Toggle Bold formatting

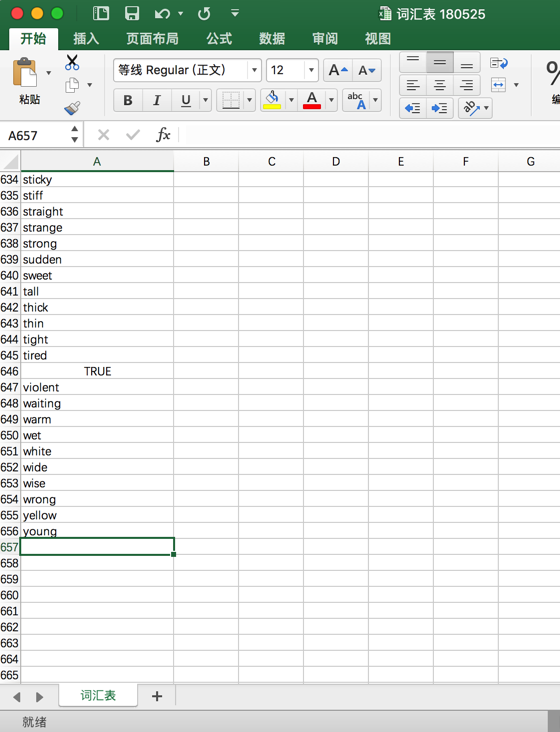[127, 100]
